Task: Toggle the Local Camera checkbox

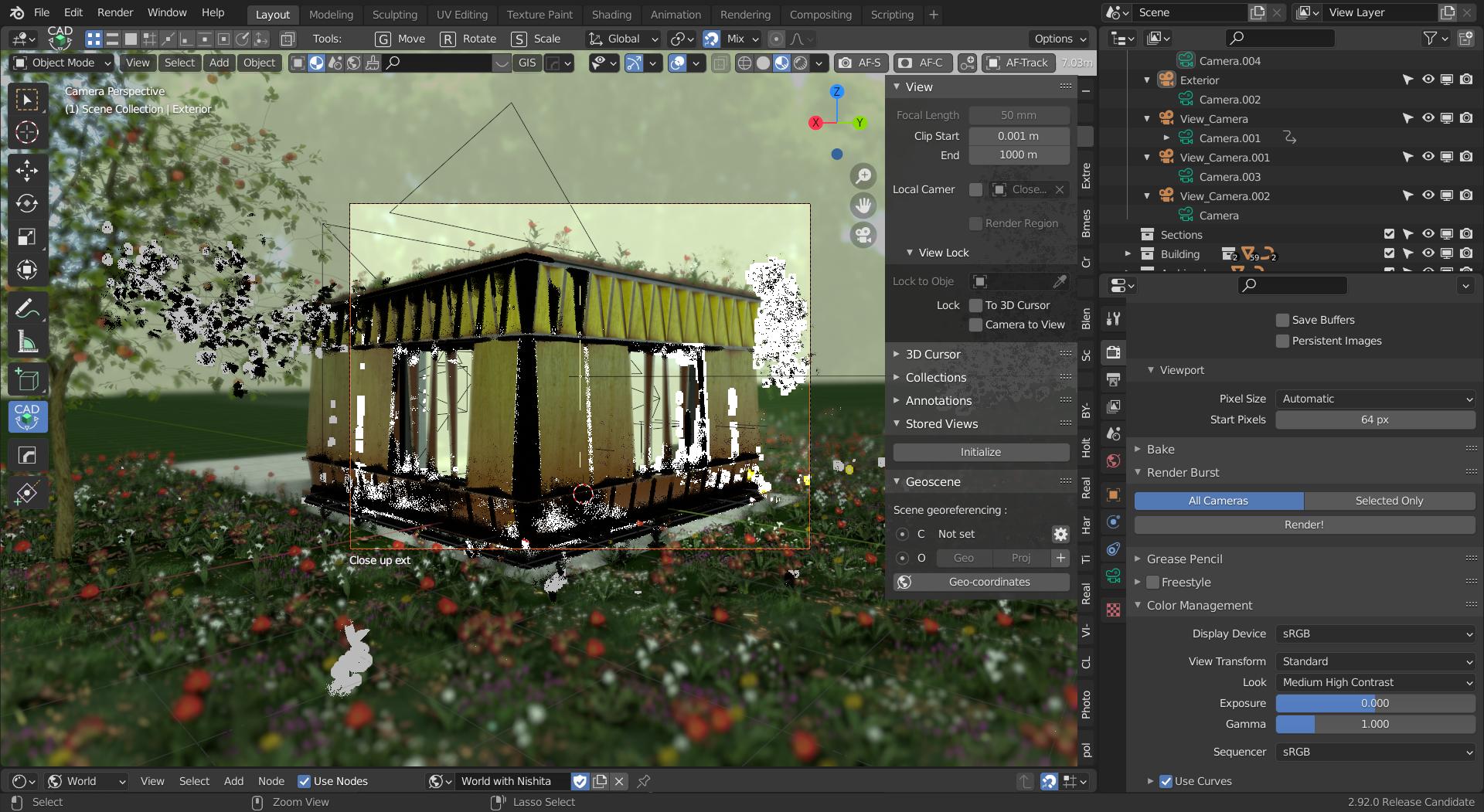Action: pyautogui.click(x=976, y=189)
